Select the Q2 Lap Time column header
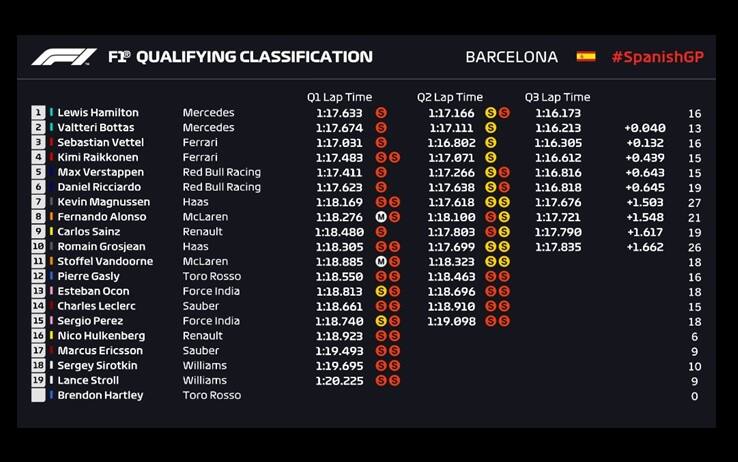 point(449,97)
